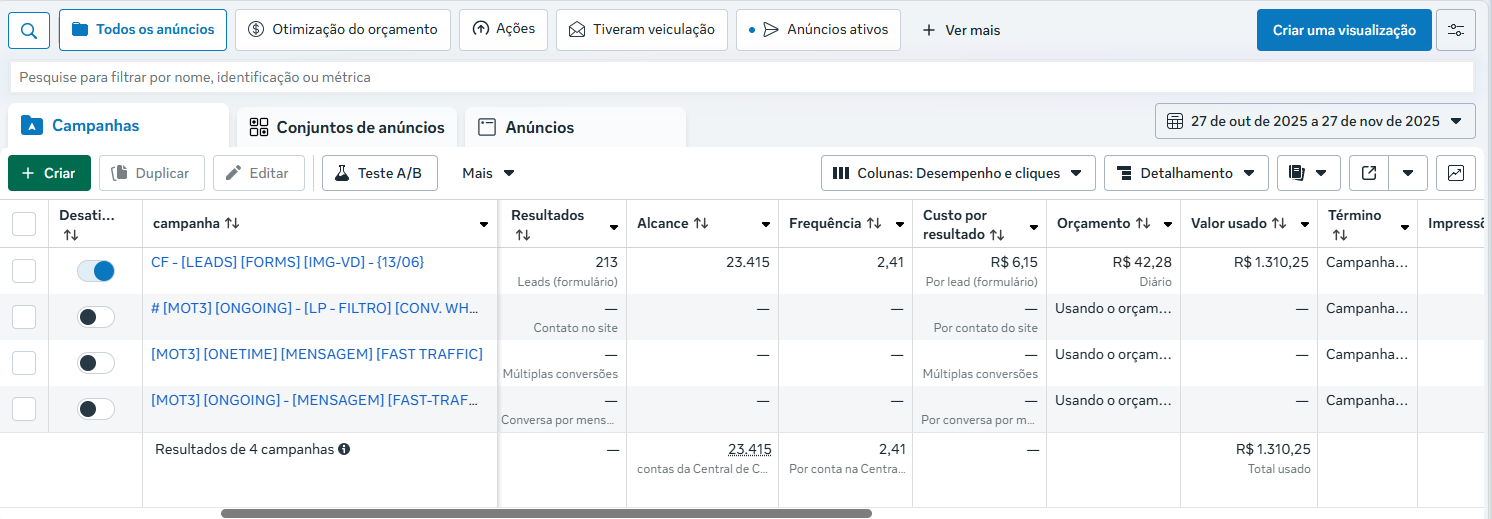Open the reports book icon
The height and width of the screenshot is (519, 1492).
coord(1297,173)
